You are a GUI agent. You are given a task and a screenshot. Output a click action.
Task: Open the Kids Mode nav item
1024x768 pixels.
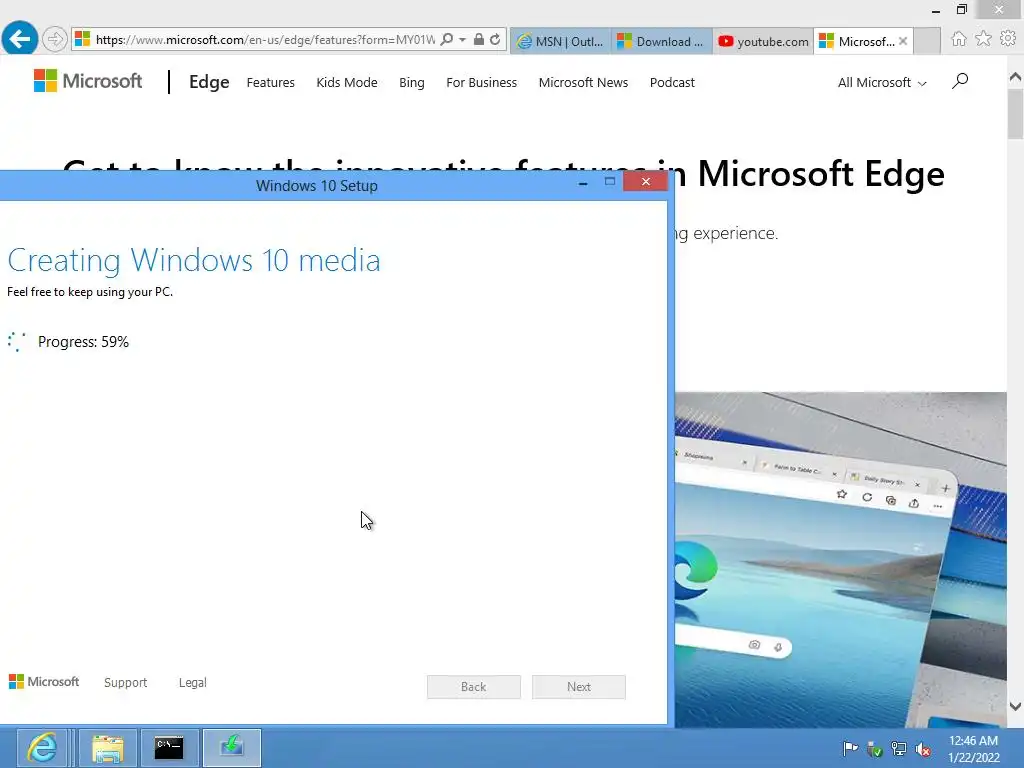point(347,83)
